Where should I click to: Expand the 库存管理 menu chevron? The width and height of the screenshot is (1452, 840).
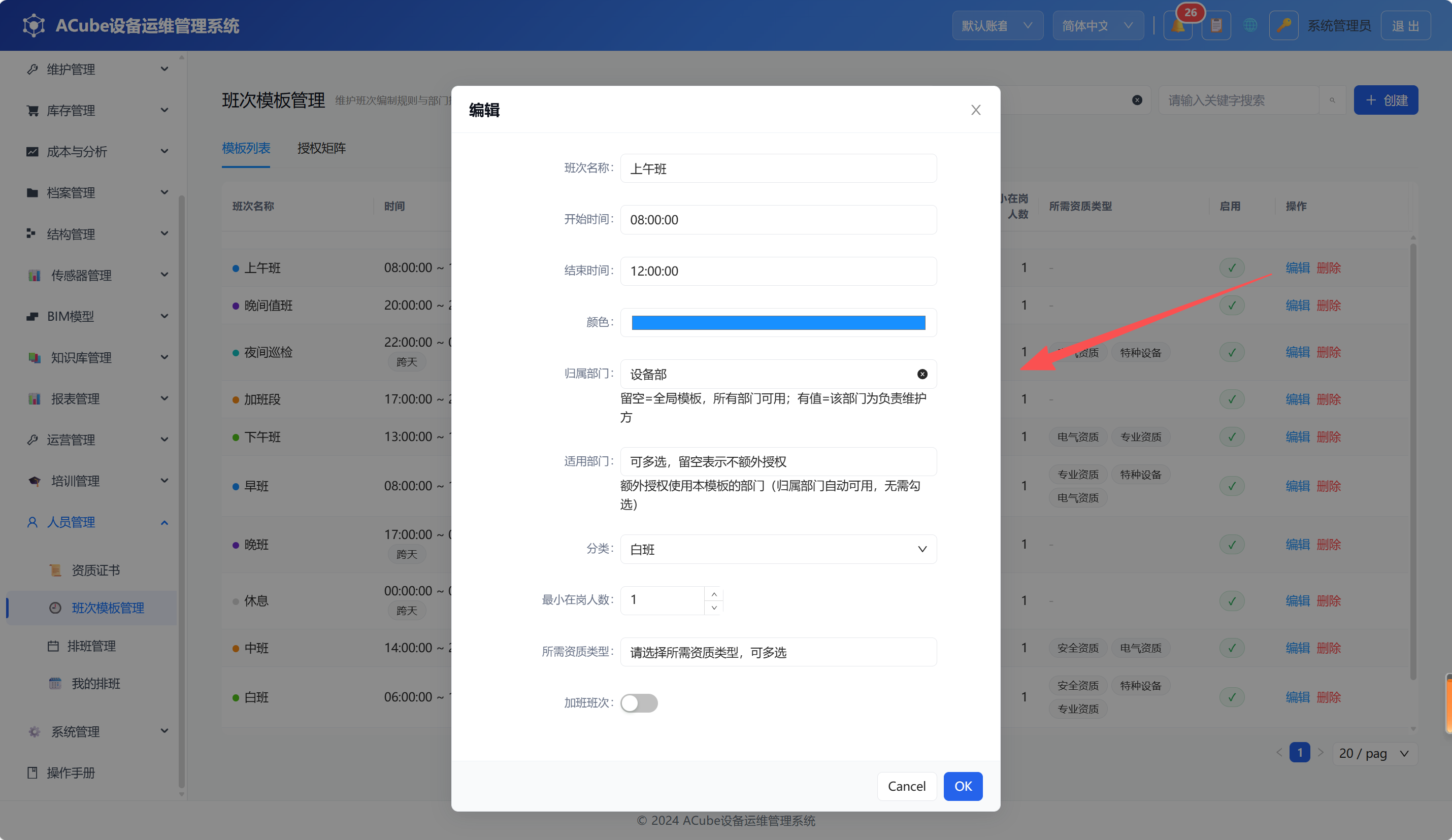(x=164, y=110)
